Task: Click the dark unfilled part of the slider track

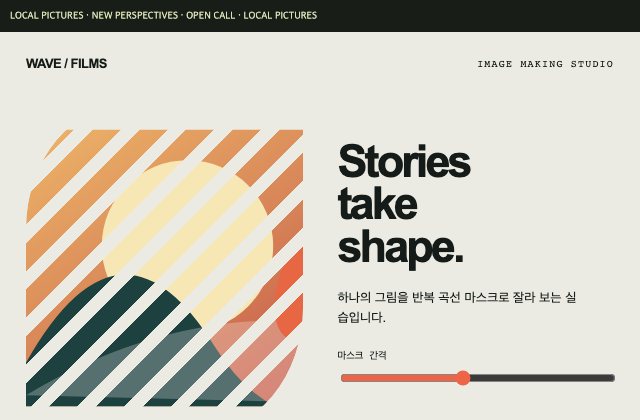Action: click(542, 378)
